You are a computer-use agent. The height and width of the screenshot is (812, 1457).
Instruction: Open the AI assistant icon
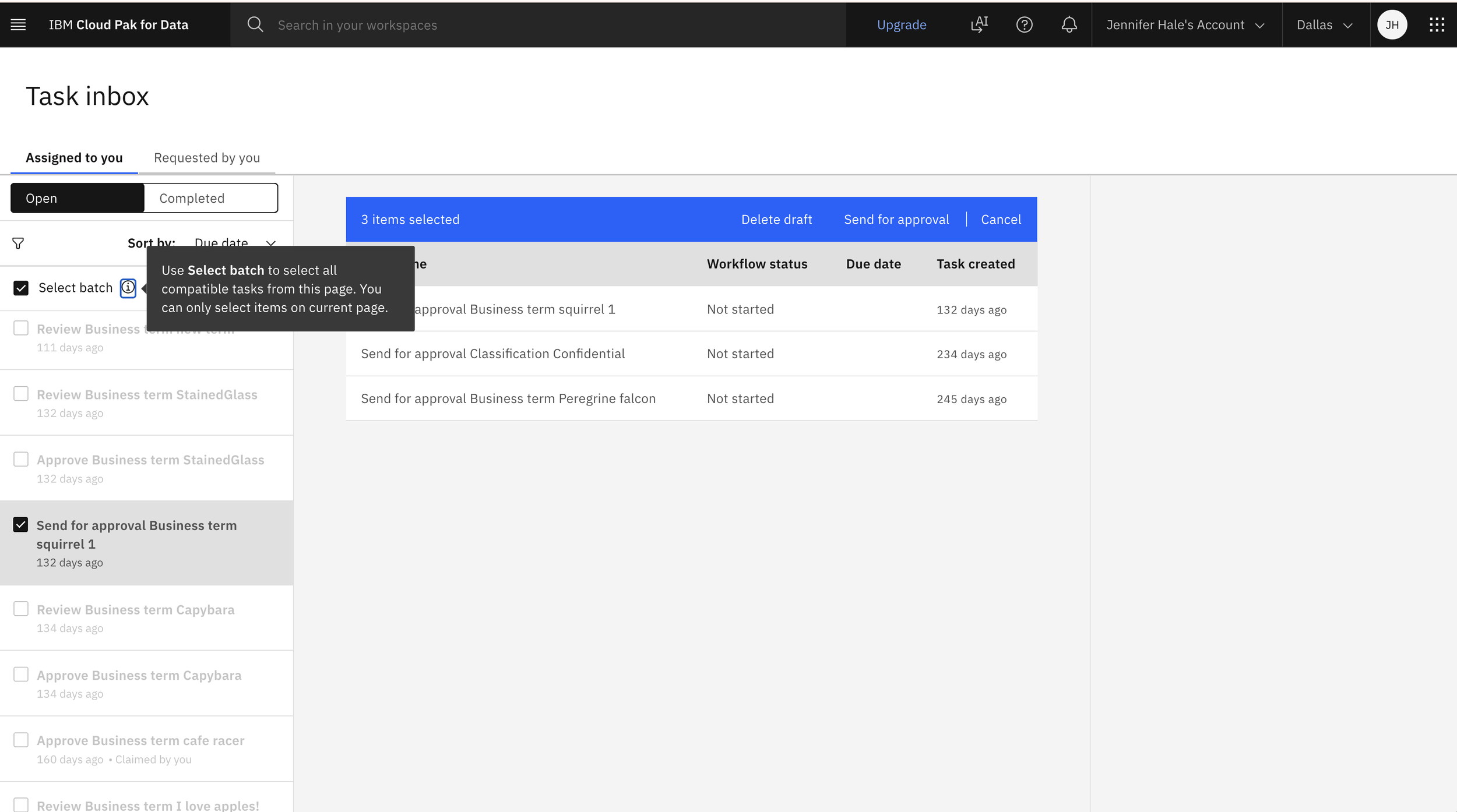click(979, 24)
